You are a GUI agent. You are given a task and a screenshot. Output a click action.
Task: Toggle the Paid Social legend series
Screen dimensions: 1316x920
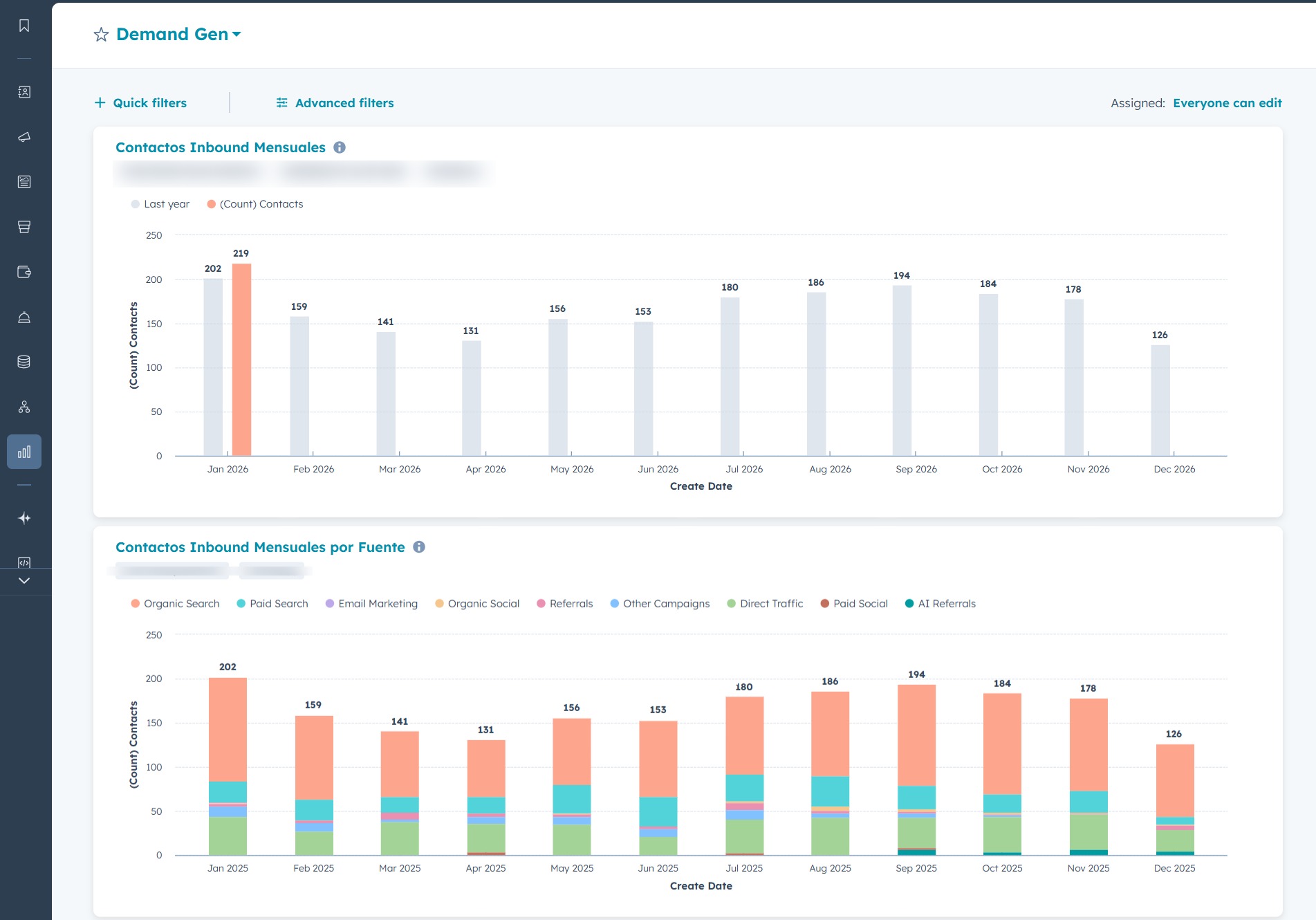click(854, 604)
